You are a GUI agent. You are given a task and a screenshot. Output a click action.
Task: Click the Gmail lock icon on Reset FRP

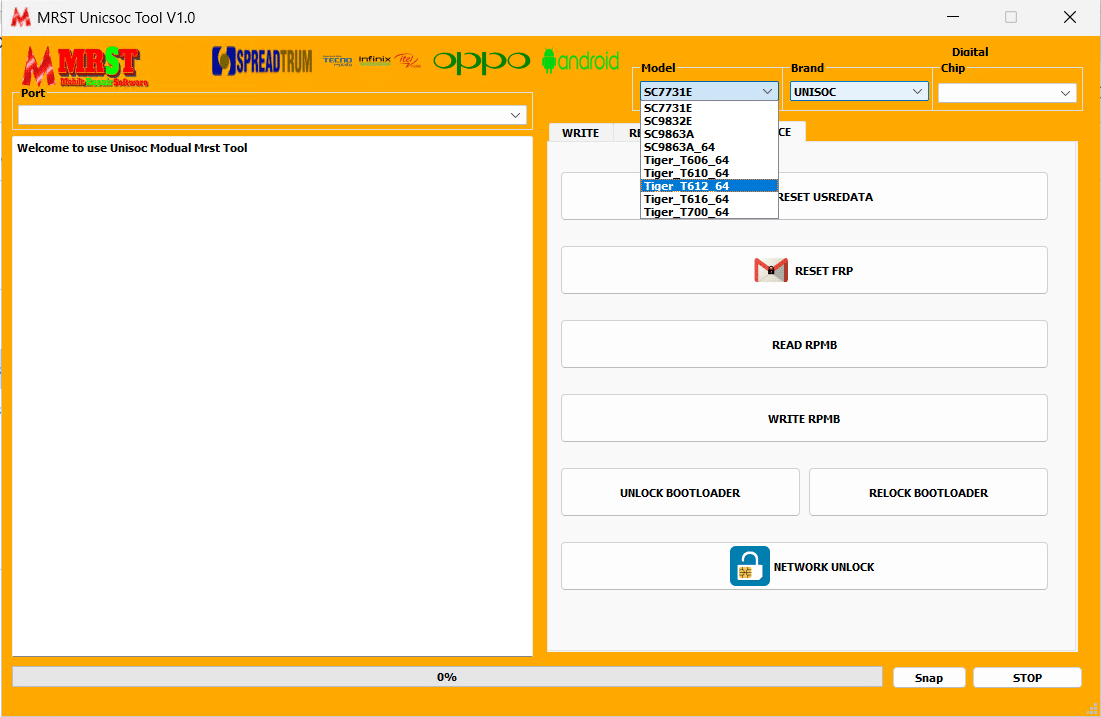point(771,270)
